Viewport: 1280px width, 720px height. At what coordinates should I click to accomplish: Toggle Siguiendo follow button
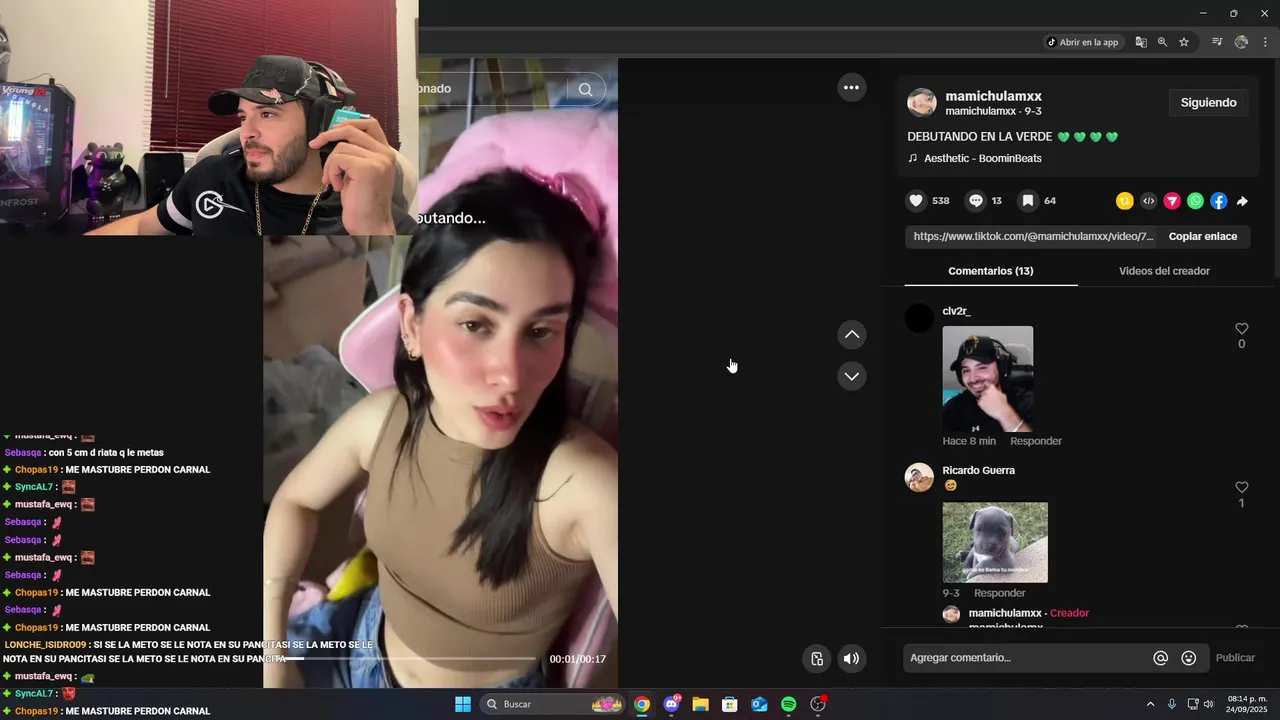(x=1208, y=103)
